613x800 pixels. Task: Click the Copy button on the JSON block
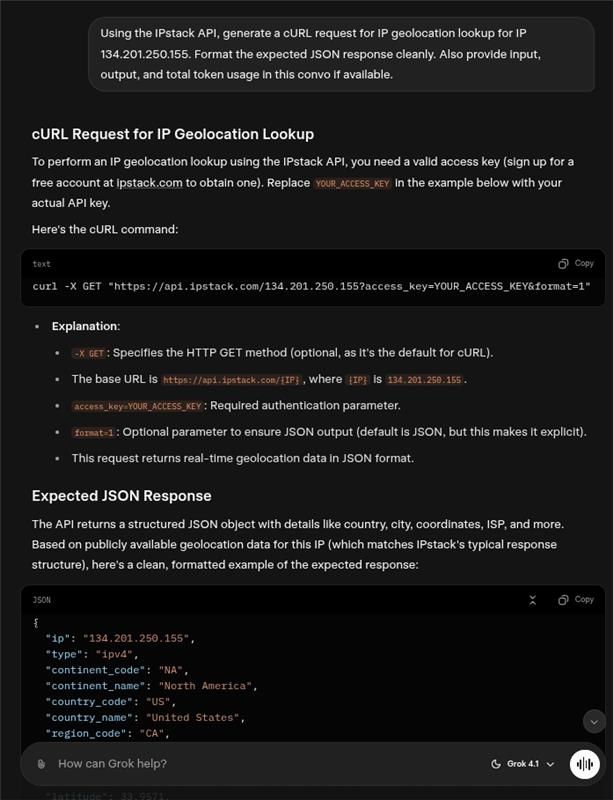[583, 599]
